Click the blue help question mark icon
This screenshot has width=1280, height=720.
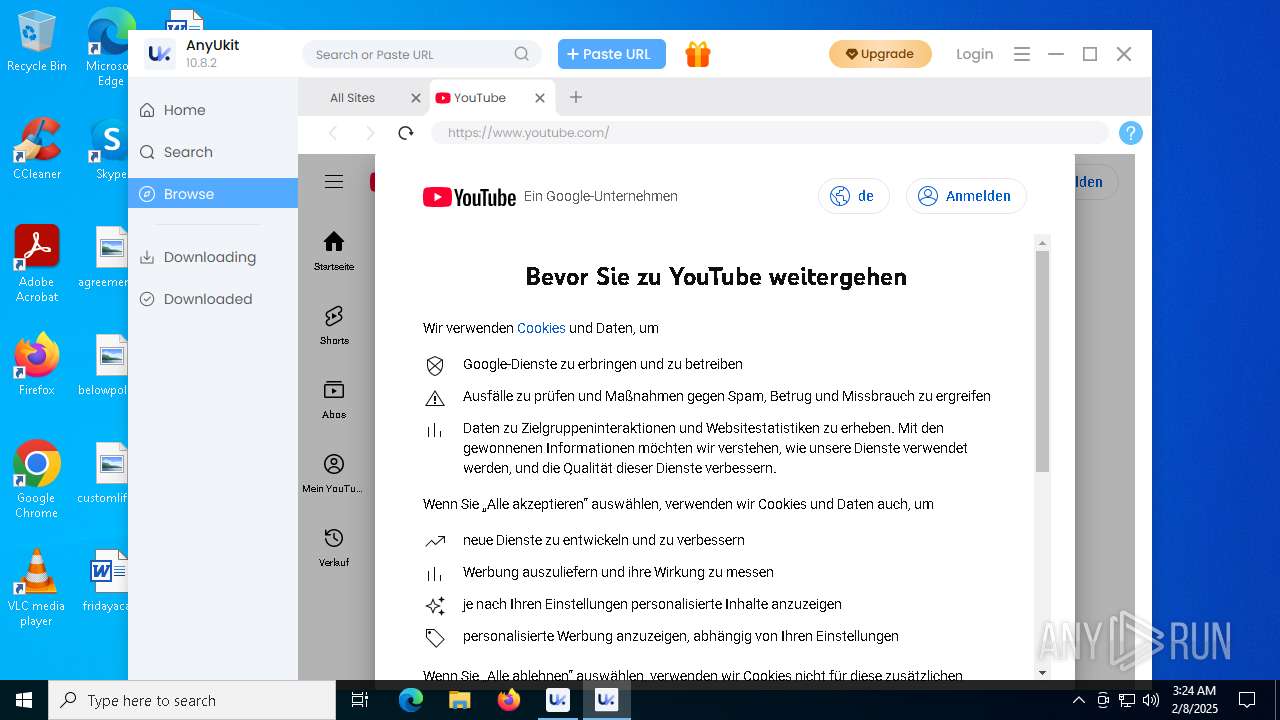(1130, 133)
